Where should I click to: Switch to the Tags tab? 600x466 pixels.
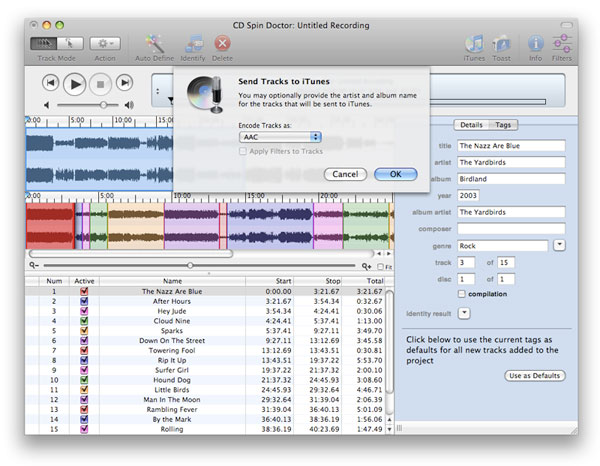point(503,125)
